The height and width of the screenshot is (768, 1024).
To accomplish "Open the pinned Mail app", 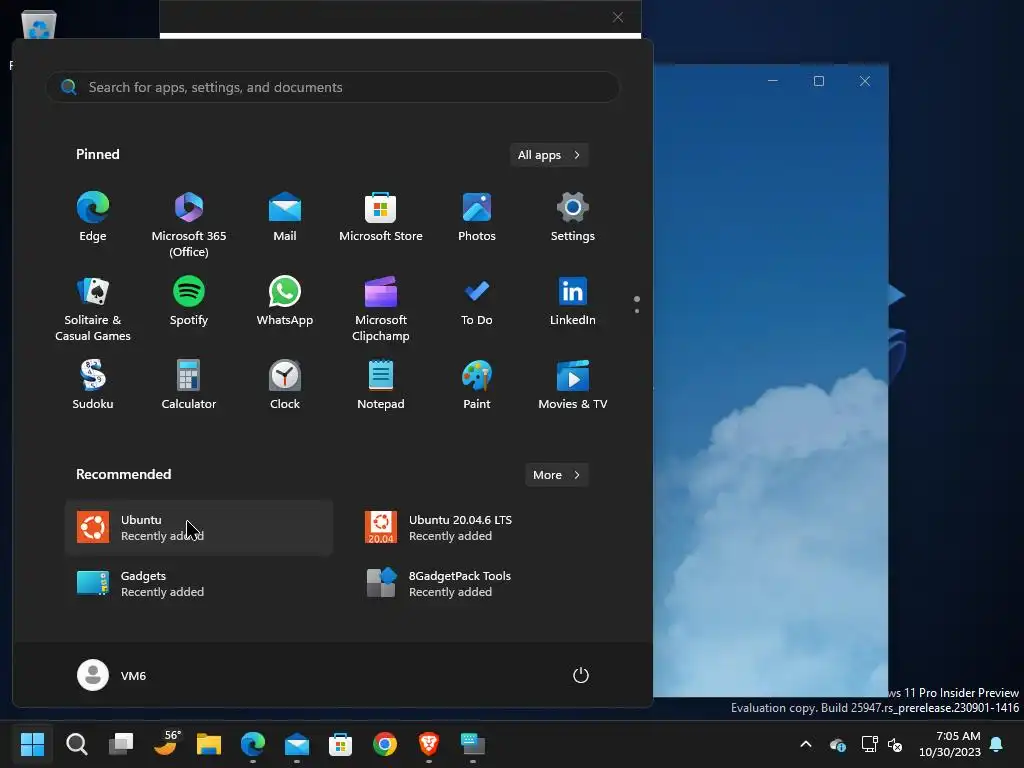I will [x=285, y=218].
